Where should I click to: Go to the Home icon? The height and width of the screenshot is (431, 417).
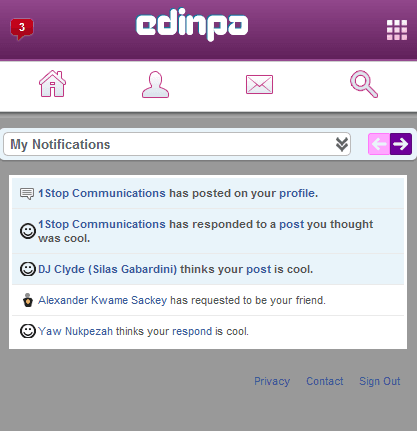click(52, 84)
